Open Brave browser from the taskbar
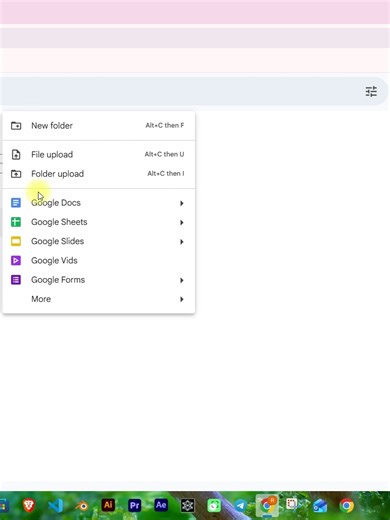The width and height of the screenshot is (390, 520). [29, 506]
